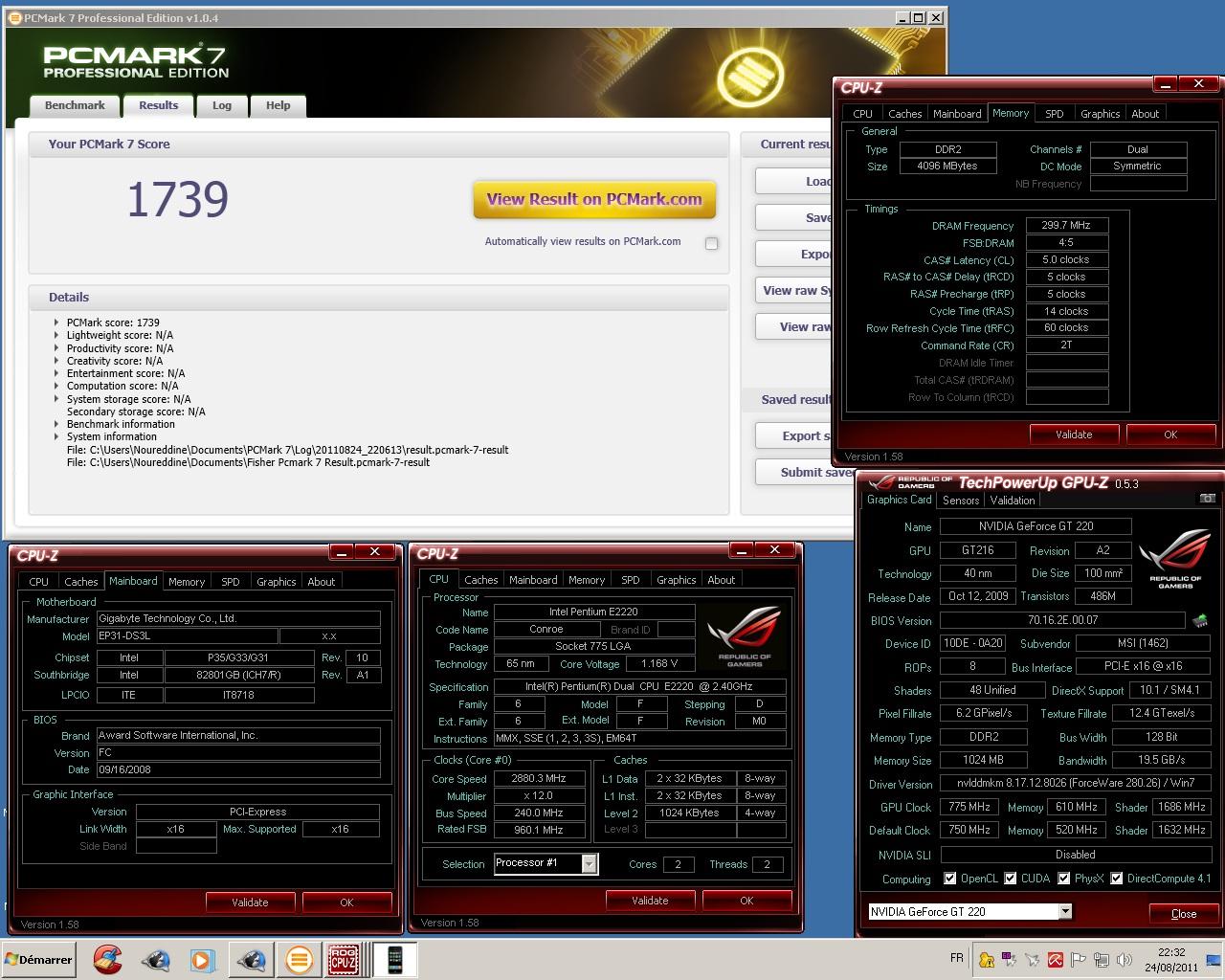Expand the System storage score entry
Image resolution: width=1225 pixels, height=980 pixels.
click(56, 399)
